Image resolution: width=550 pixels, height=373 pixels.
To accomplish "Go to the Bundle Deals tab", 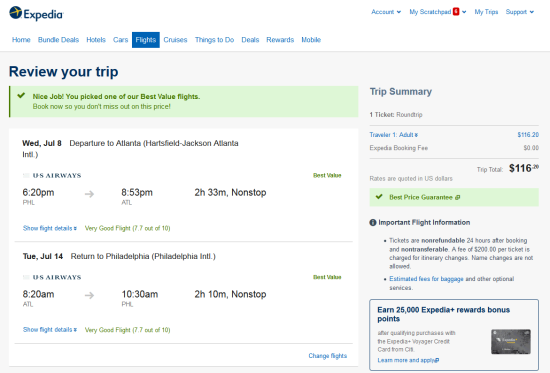I will 58,40.
